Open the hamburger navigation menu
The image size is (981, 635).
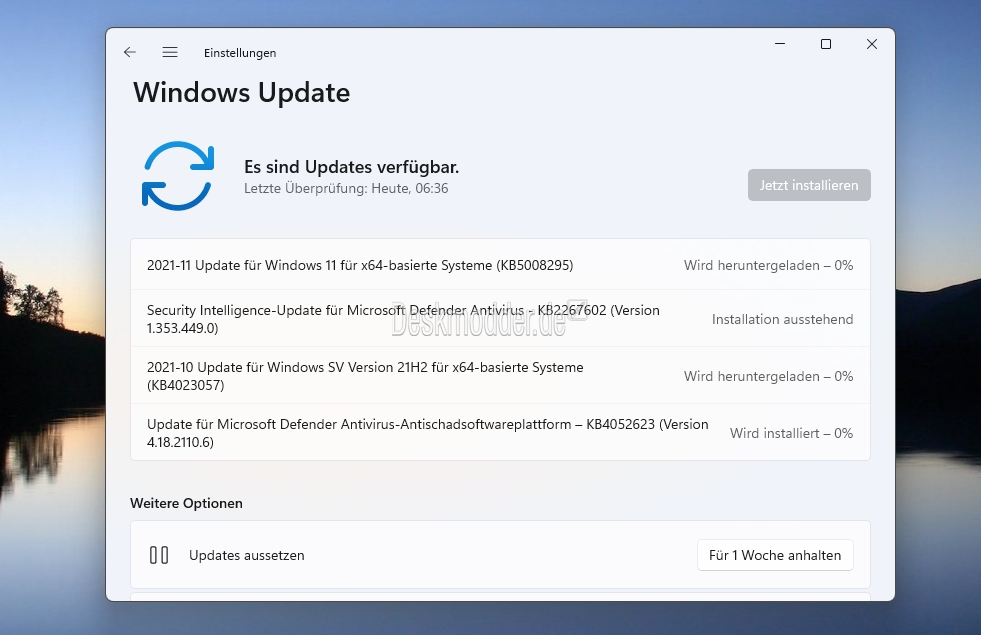pos(170,53)
